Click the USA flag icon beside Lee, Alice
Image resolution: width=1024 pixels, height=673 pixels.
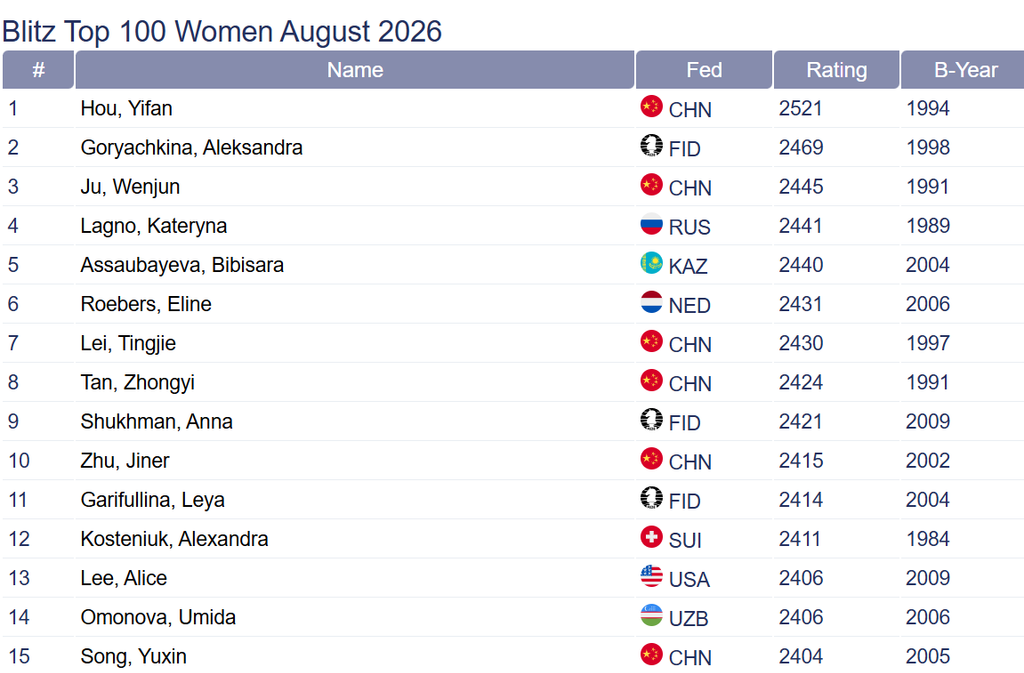click(x=651, y=576)
